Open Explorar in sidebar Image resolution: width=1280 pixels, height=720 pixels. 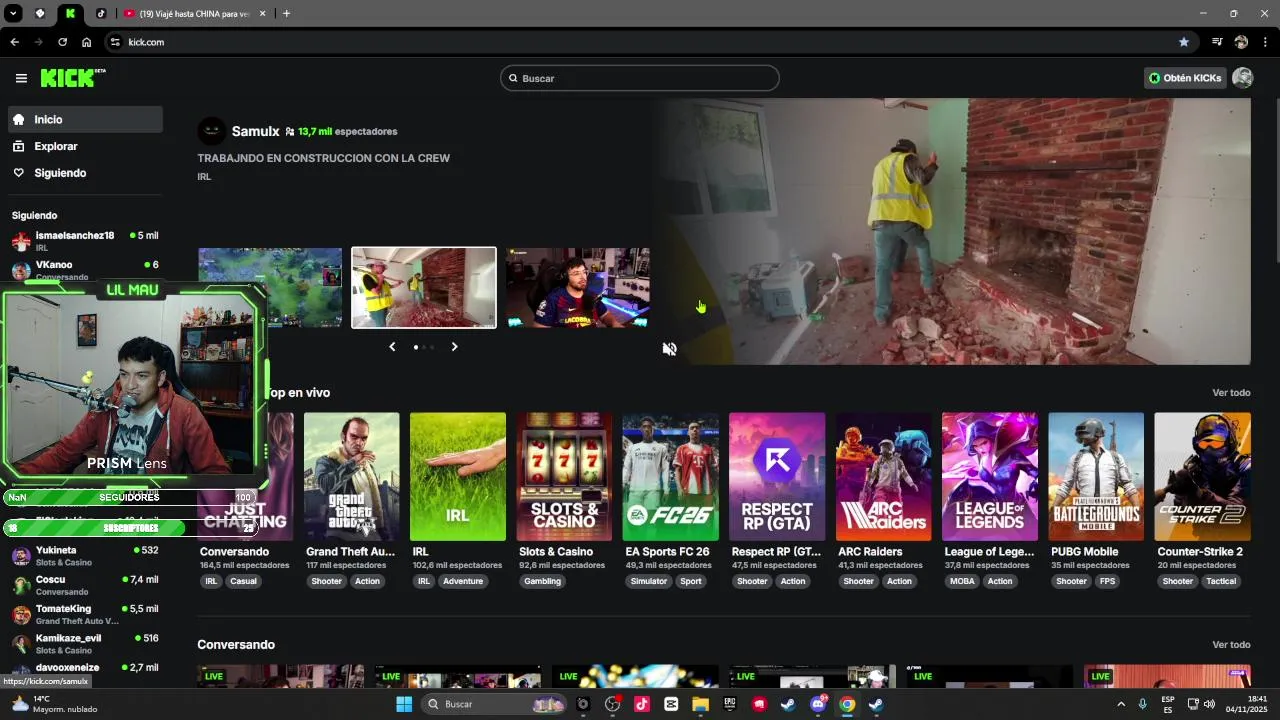click(x=85, y=146)
